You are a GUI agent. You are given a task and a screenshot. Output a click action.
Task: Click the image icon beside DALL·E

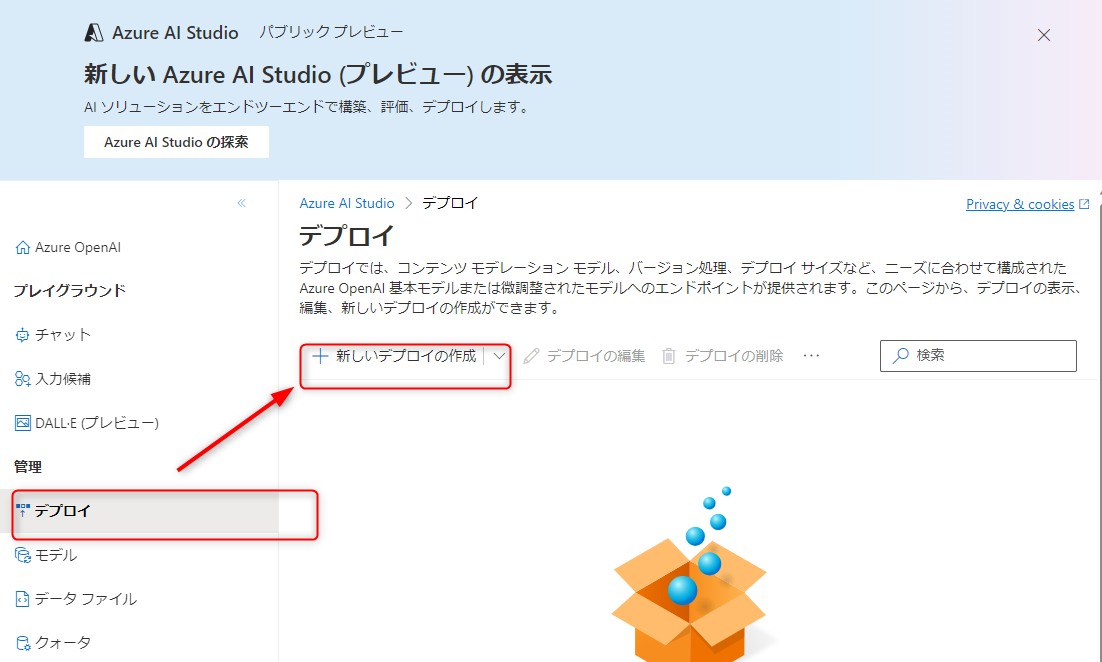[22, 423]
